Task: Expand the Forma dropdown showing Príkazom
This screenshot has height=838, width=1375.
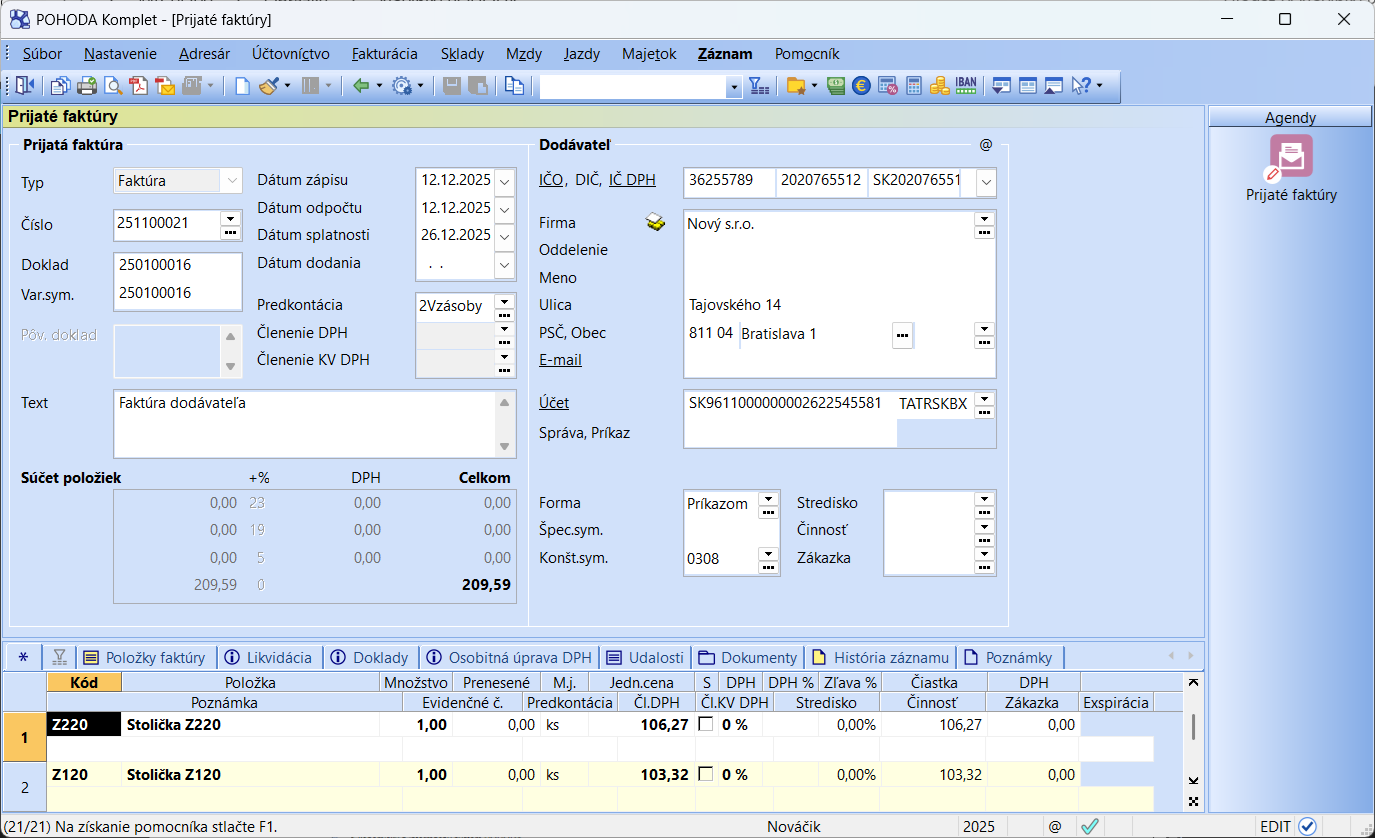Action: pyautogui.click(x=767, y=497)
